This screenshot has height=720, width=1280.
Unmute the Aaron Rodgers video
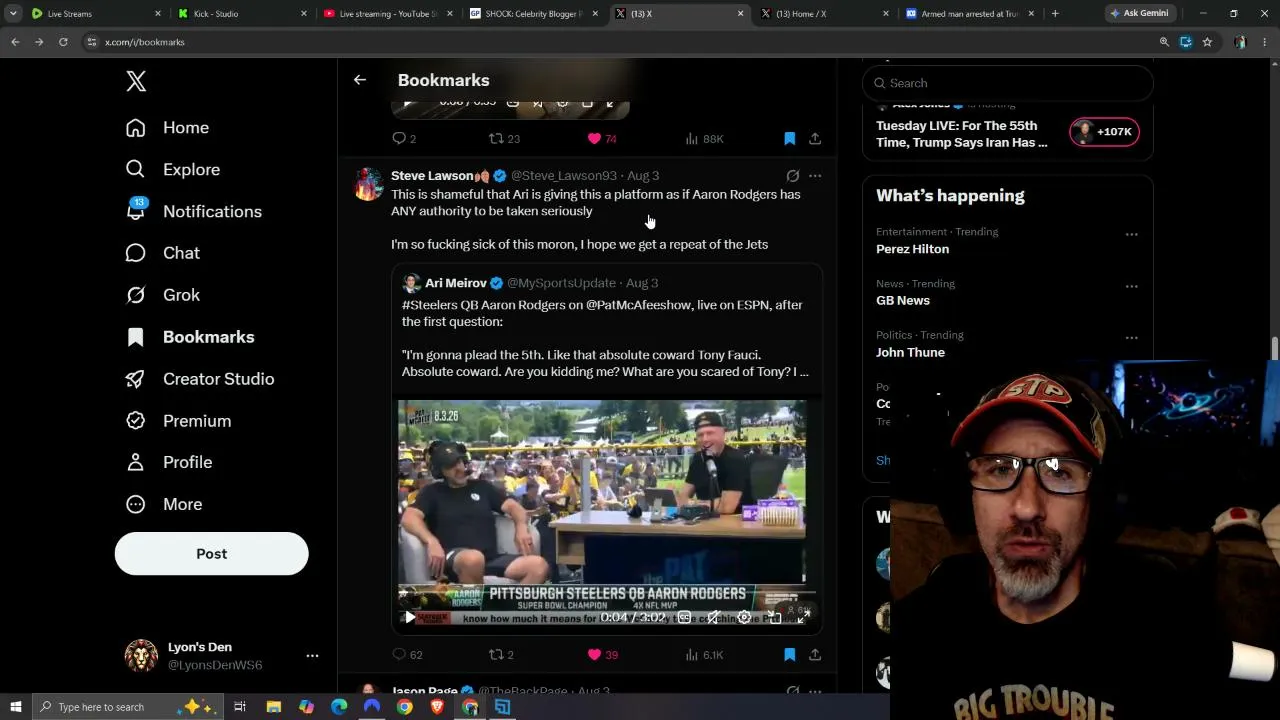point(714,618)
